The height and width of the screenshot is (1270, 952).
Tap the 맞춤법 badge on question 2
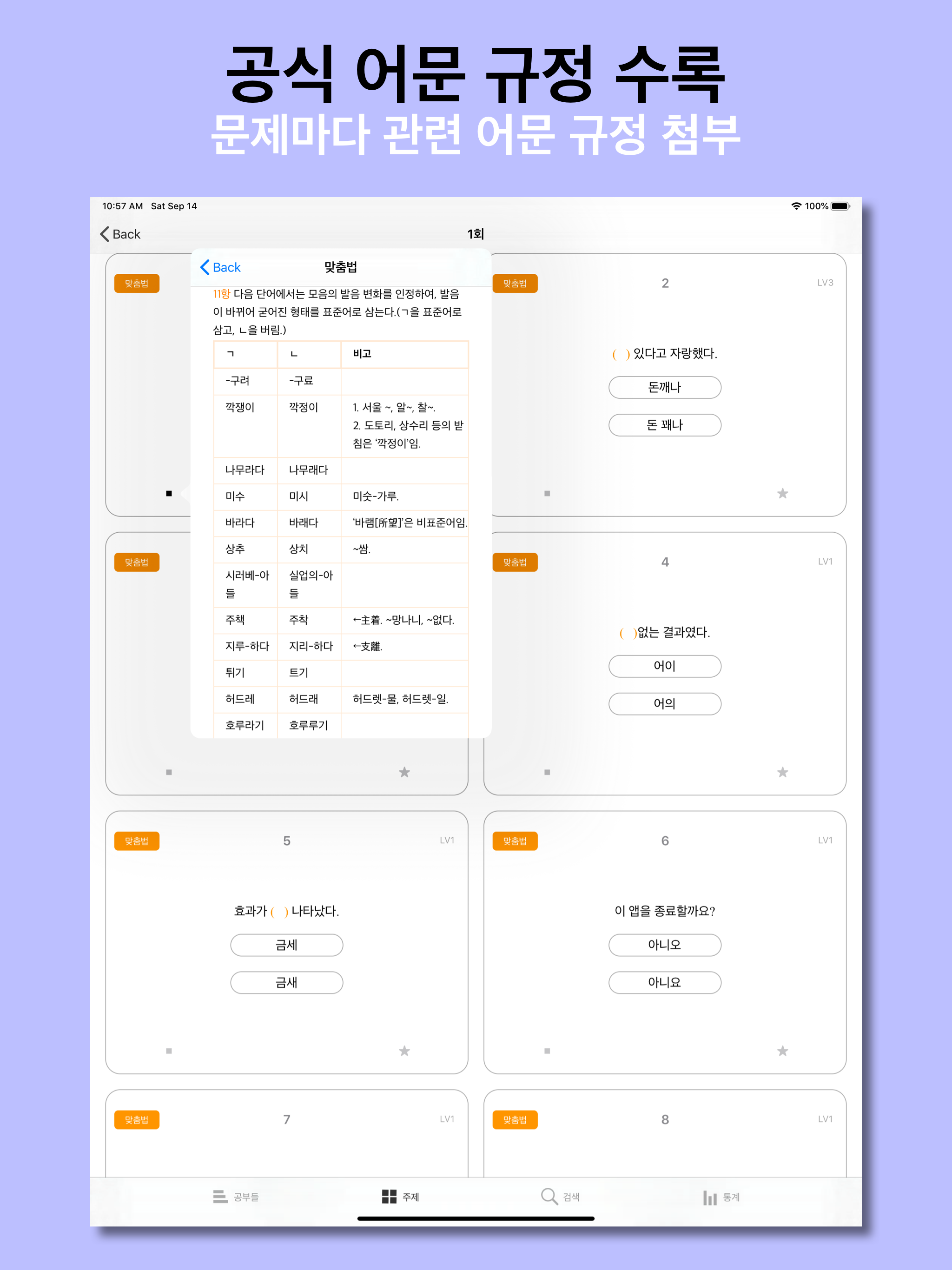click(515, 283)
